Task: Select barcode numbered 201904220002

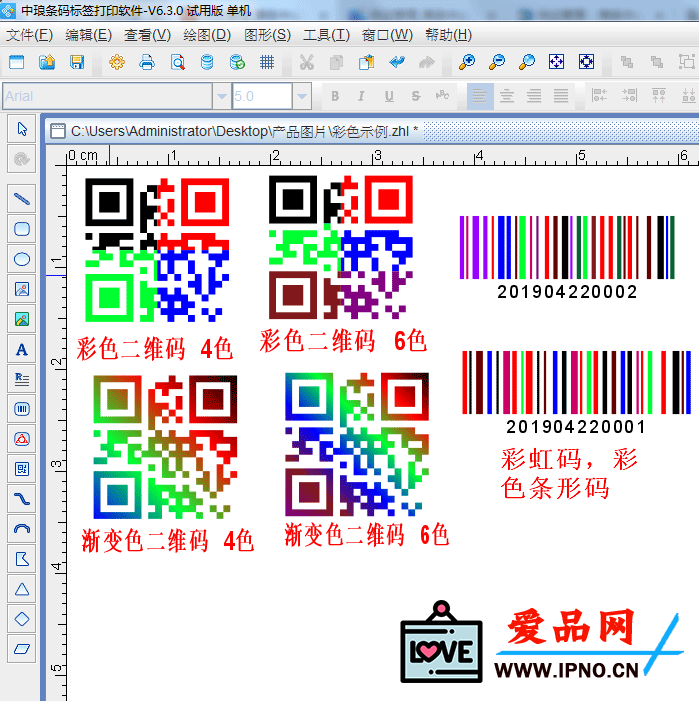Action: 567,257
